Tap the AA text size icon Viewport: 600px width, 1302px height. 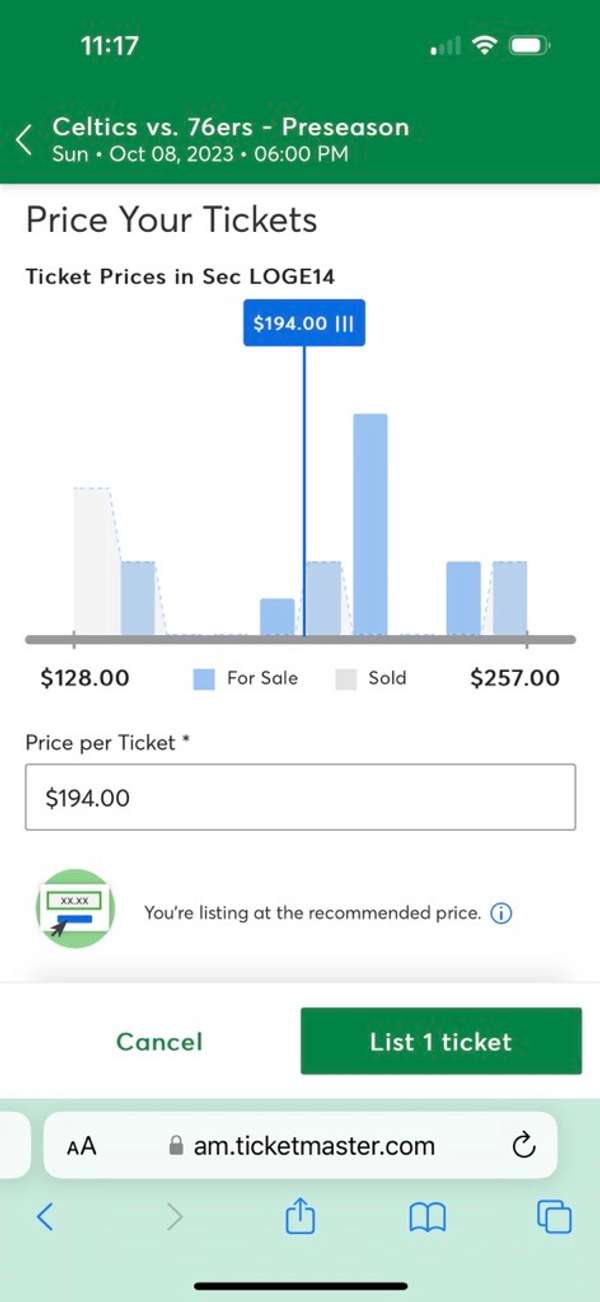[82, 1146]
